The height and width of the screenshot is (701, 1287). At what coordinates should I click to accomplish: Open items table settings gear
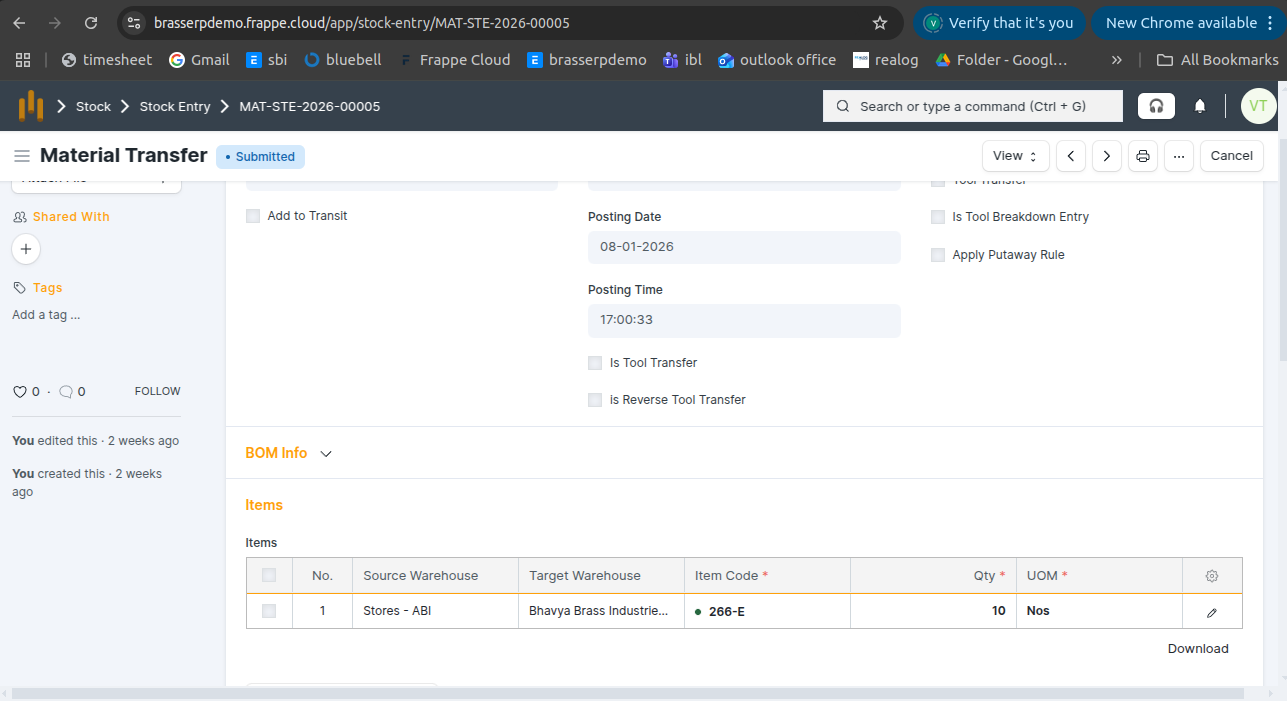point(1212,576)
